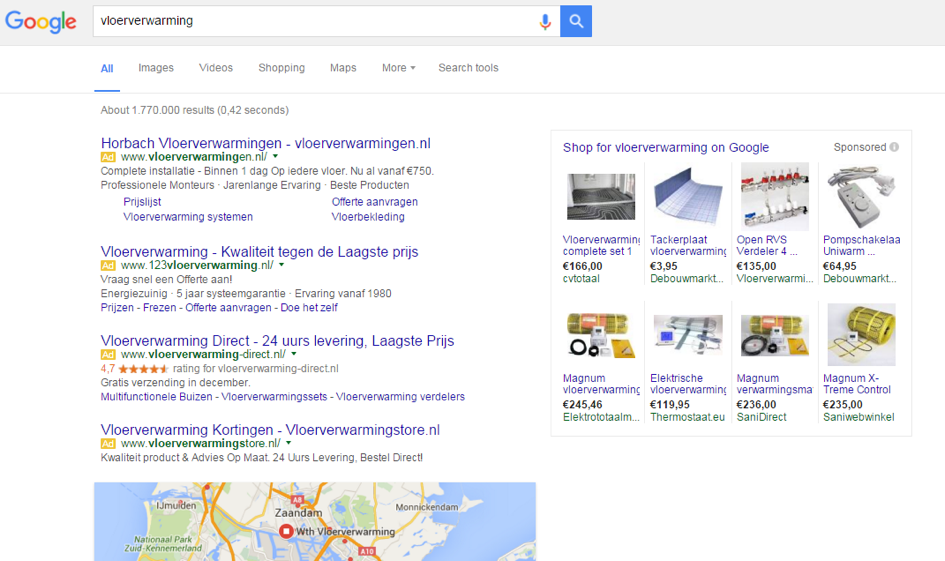Open Elektrische vloerverwarming product title
Screen dimensions: 945x561
[688, 384]
